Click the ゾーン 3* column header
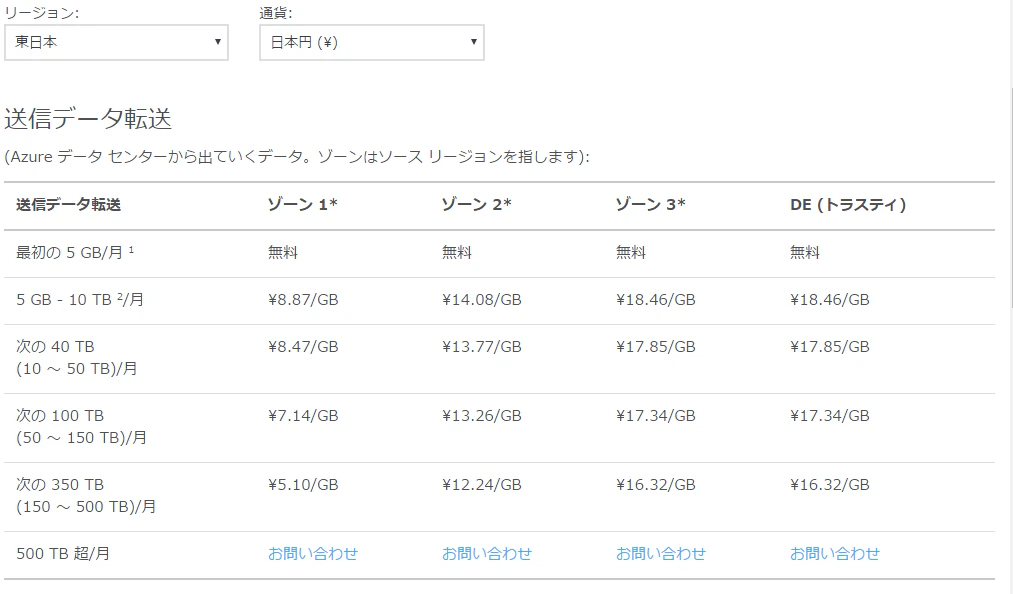This screenshot has width=1013, height=594. pyautogui.click(x=650, y=205)
